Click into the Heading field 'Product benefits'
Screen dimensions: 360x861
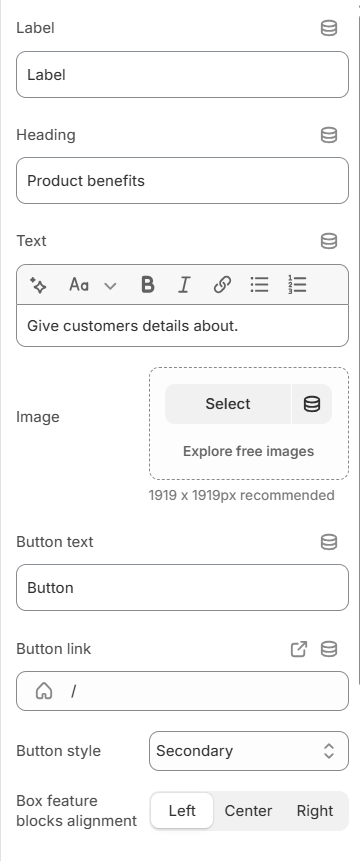point(182,181)
